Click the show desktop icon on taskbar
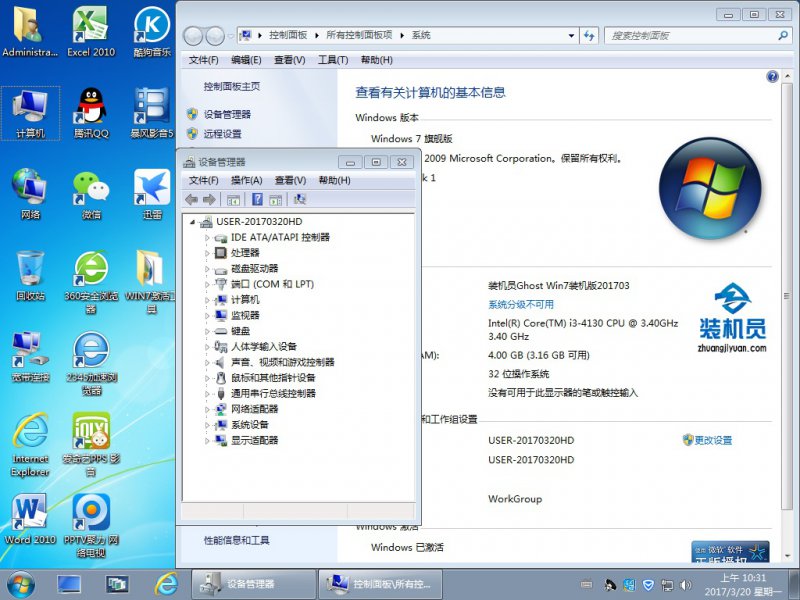The height and width of the screenshot is (600, 800). (x=69, y=585)
